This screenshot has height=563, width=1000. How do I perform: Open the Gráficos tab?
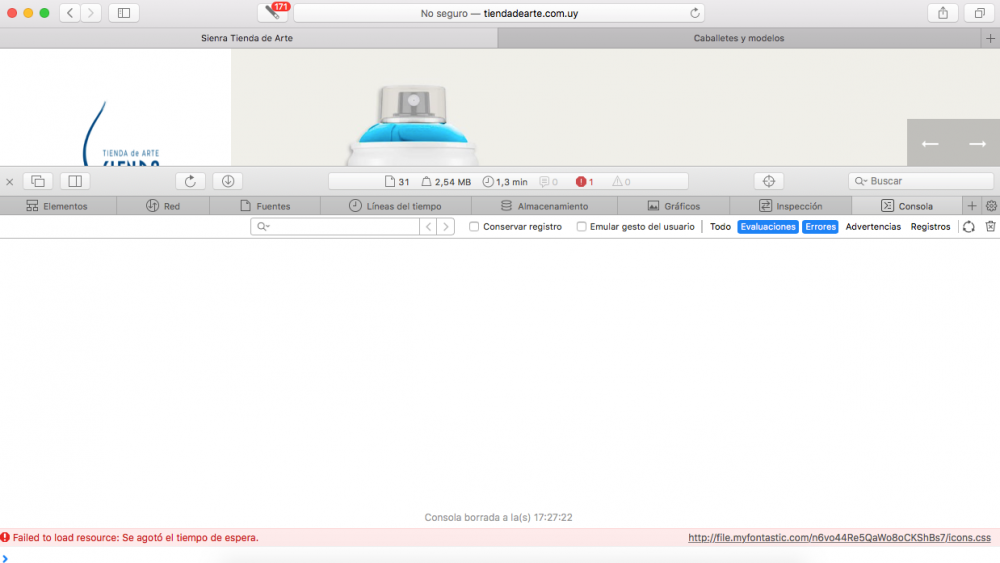673,206
